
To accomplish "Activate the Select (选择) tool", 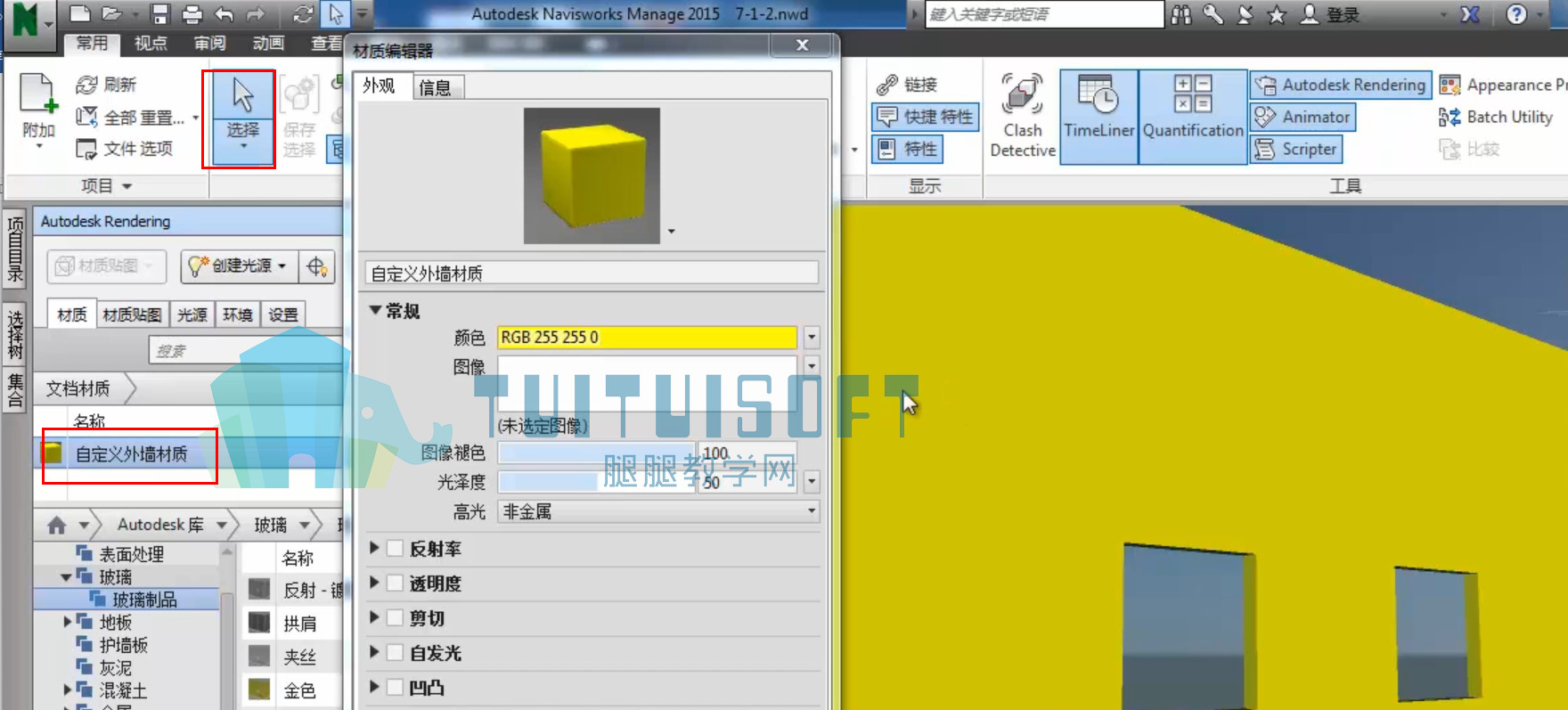I will pos(242,117).
